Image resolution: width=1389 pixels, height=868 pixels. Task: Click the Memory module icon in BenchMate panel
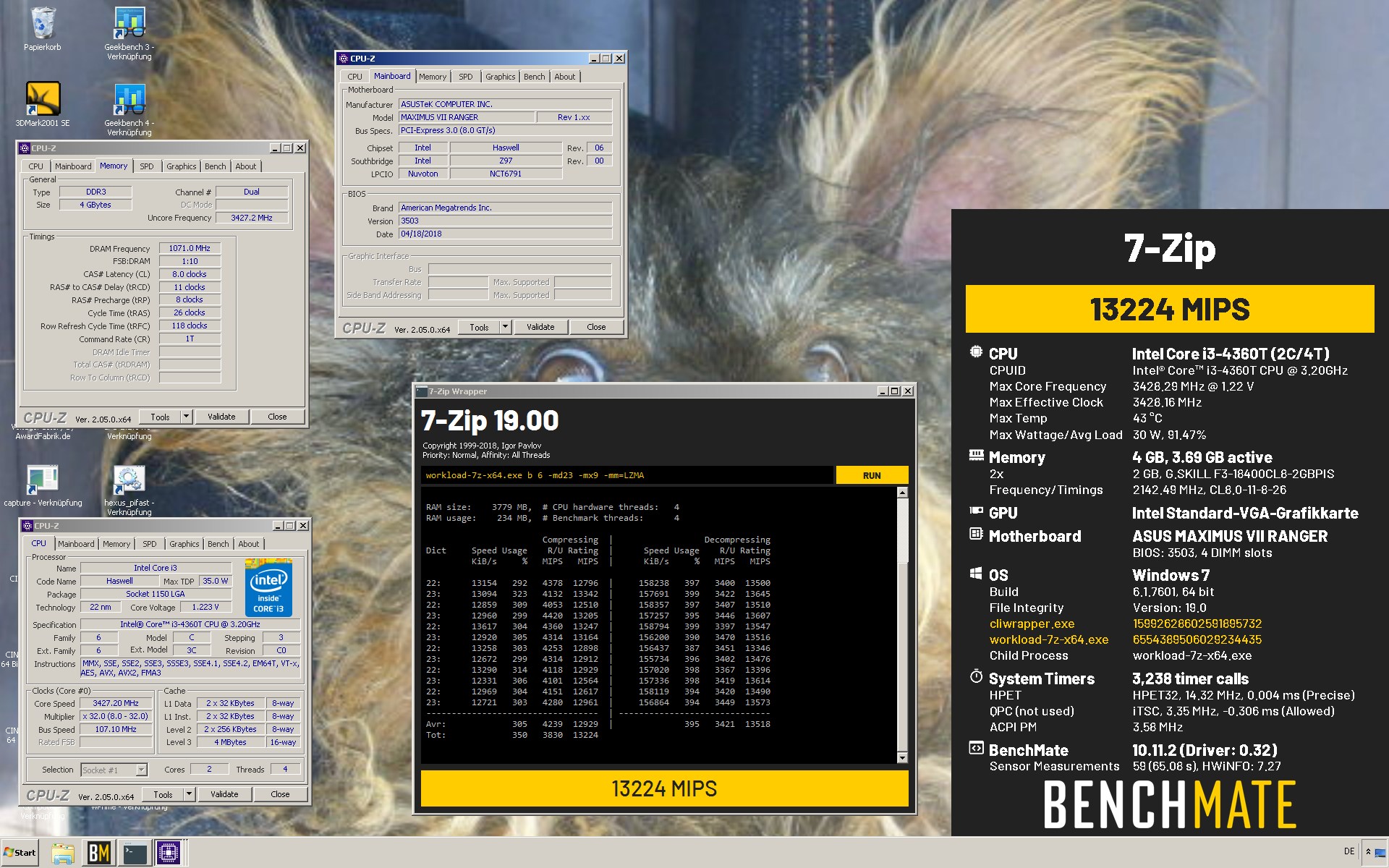pyautogui.click(x=976, y=456)
